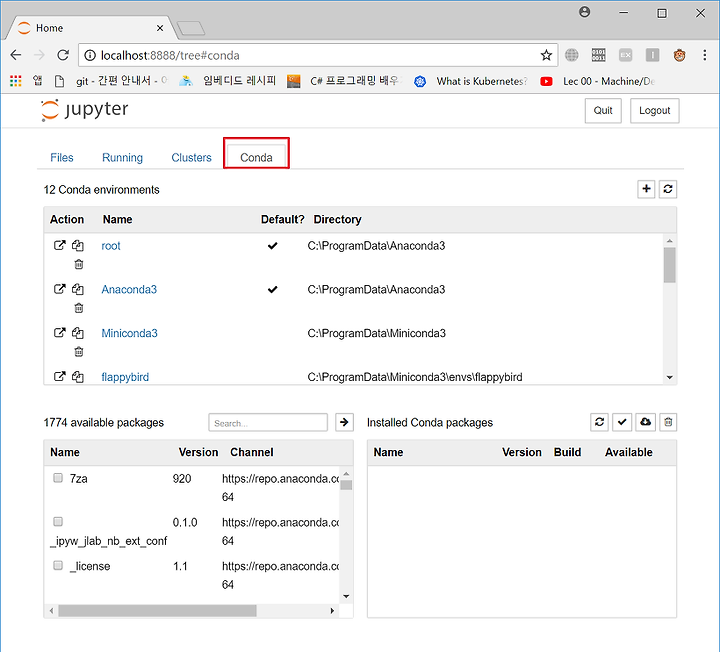
Task: Export the Miniconda3 environment
Action: click(x=60, y=332)
